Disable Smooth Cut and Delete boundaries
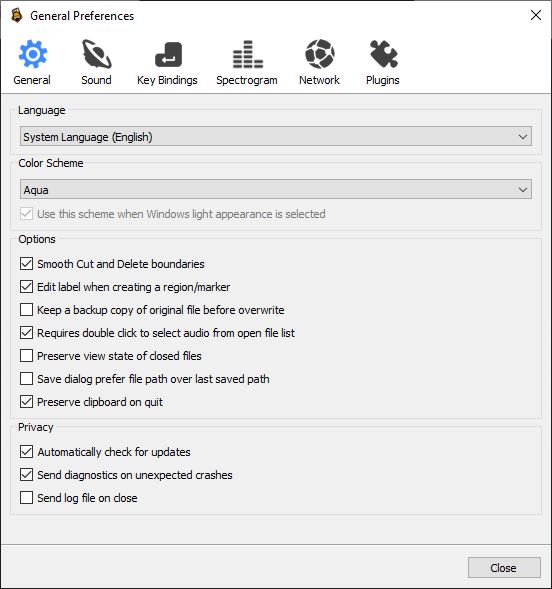The height and width of the screenshot is (589, 552). point(26,264)
